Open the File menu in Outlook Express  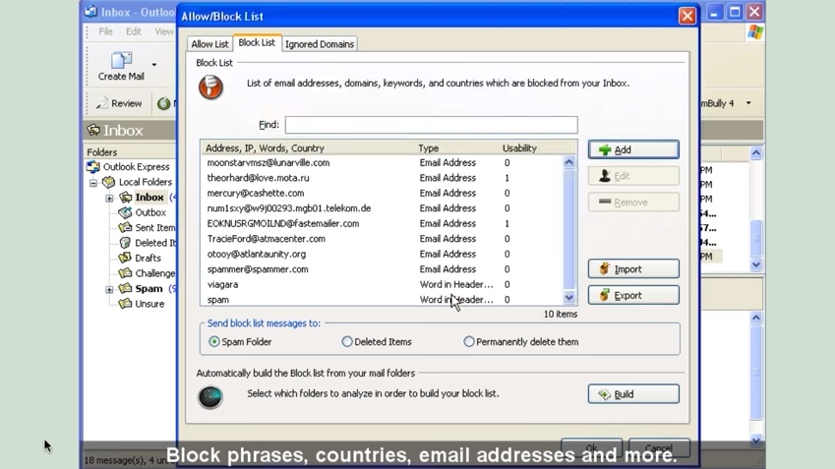105,32
